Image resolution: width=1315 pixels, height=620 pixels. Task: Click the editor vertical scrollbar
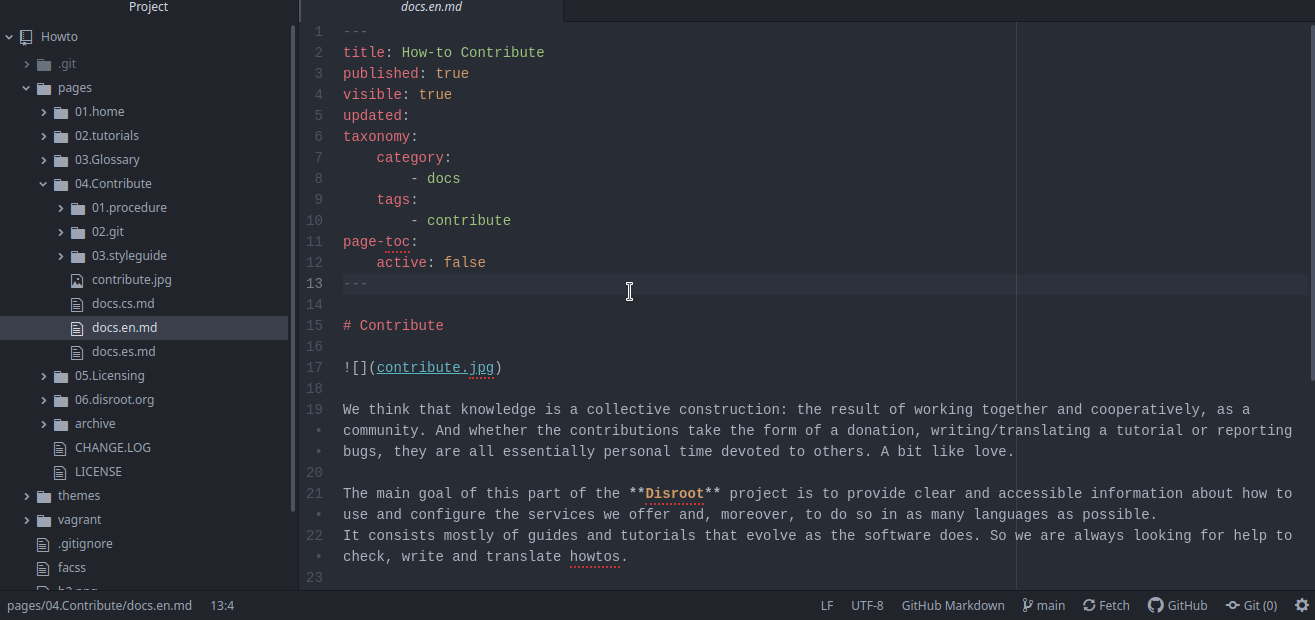click(1311, 200)
